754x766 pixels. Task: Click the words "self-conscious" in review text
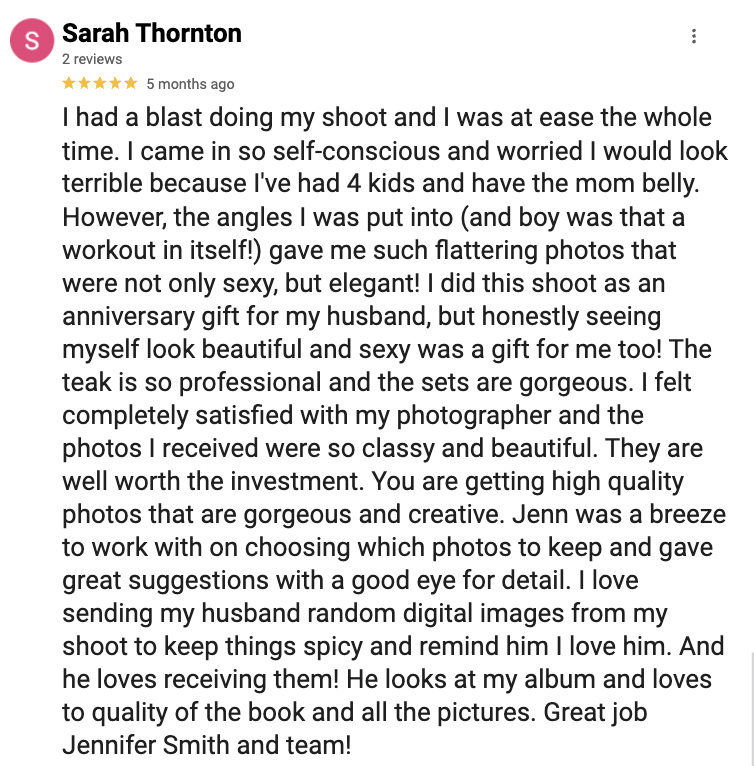[x=356, y=151]
